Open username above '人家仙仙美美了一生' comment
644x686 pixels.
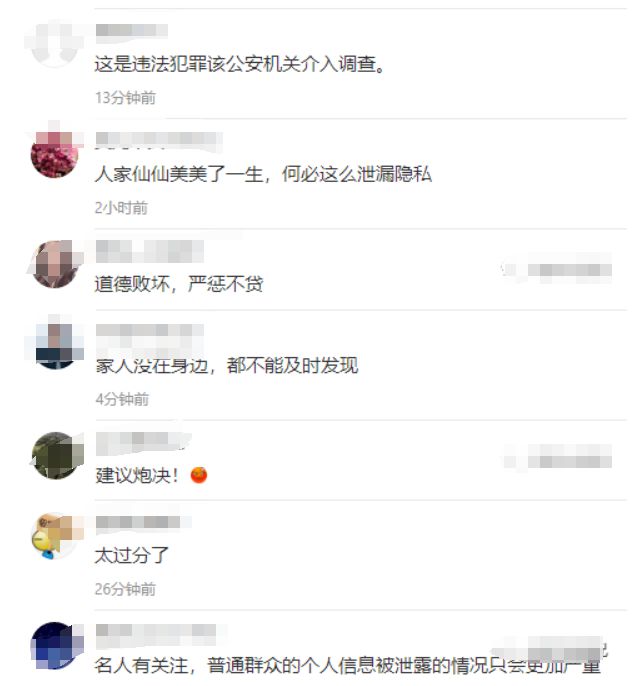coord(159,140)
